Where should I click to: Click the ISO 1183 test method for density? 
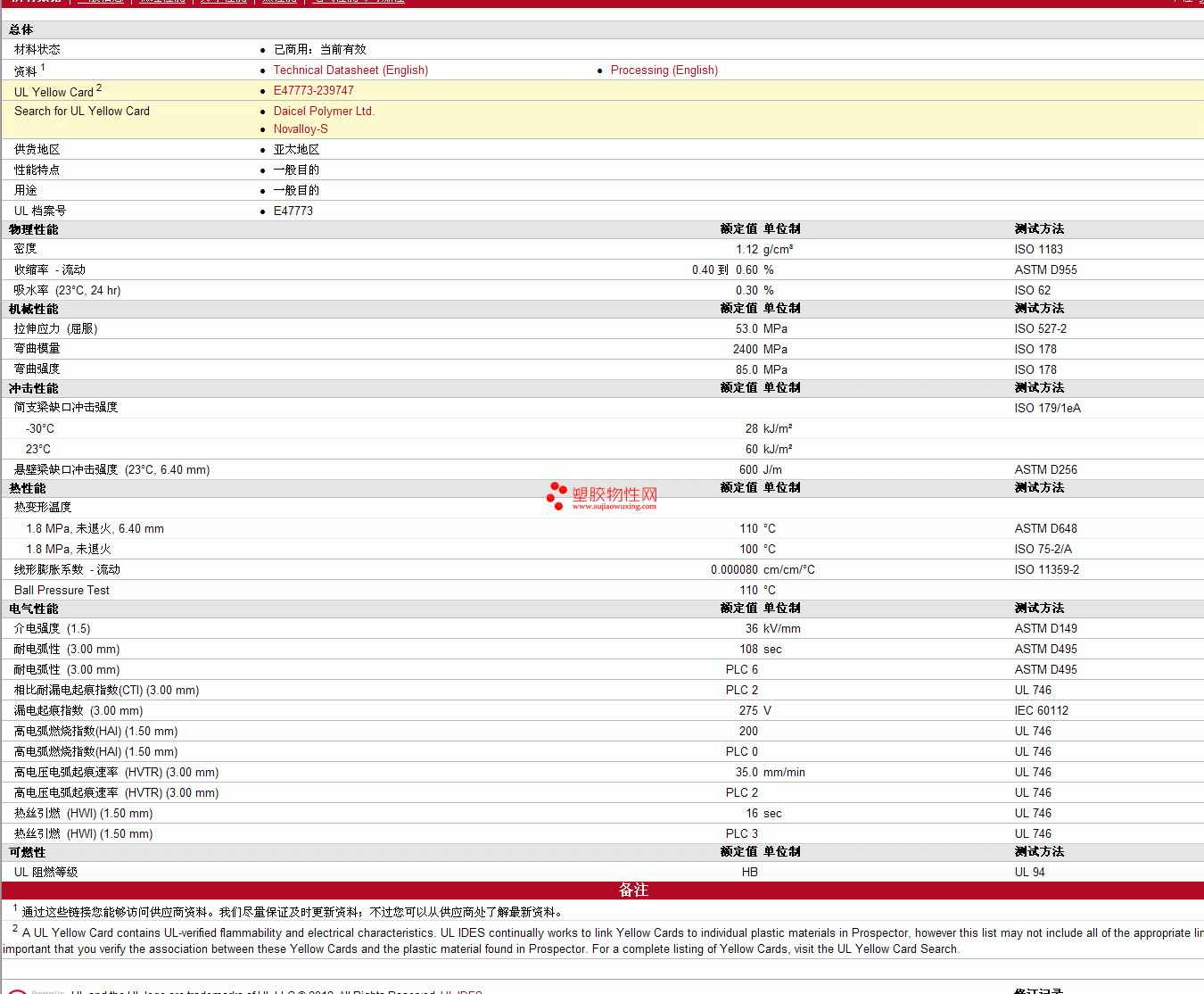[x=1038, y=250]
